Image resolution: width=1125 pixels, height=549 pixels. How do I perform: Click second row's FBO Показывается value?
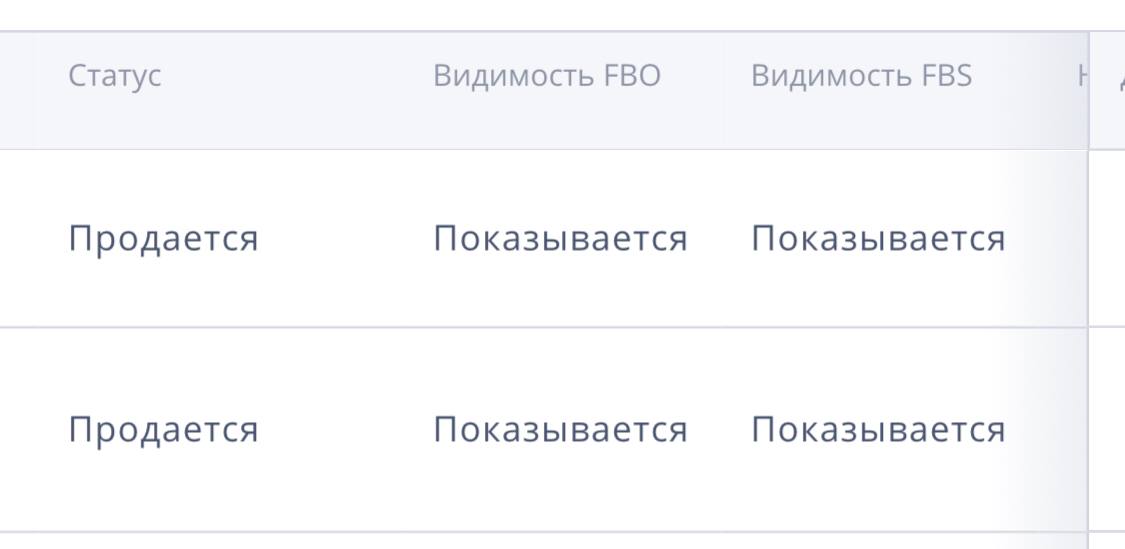(560, 430)
